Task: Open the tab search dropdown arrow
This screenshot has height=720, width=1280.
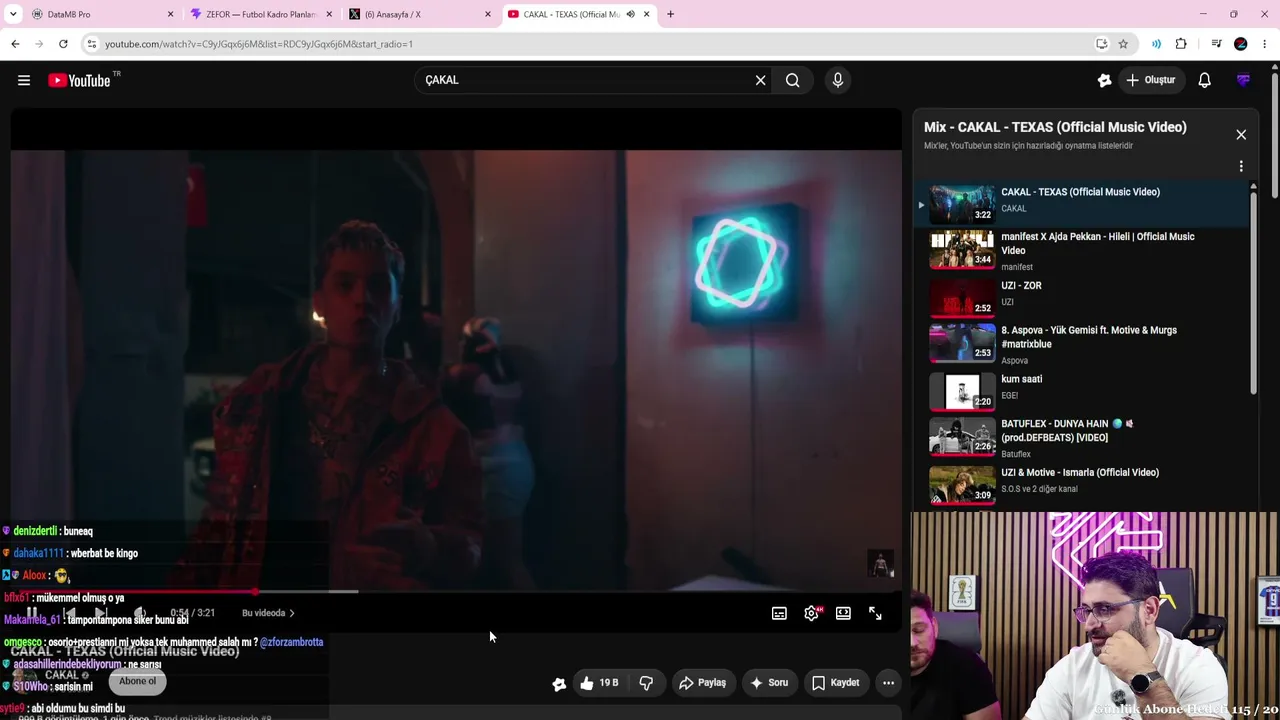Action: pyautogui.click(x=13, y=14)
